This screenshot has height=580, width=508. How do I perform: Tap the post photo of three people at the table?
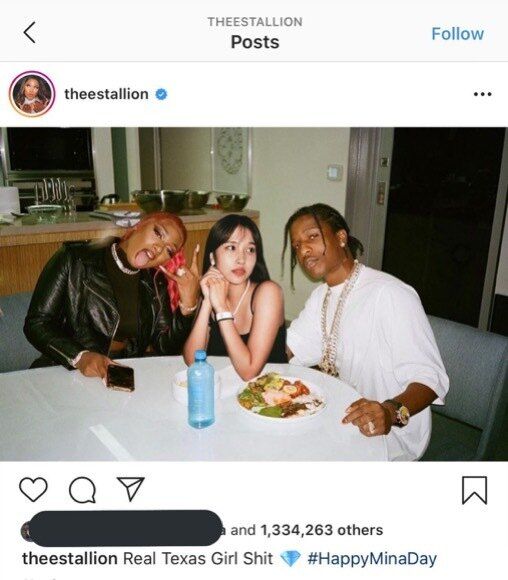point(254,294)
